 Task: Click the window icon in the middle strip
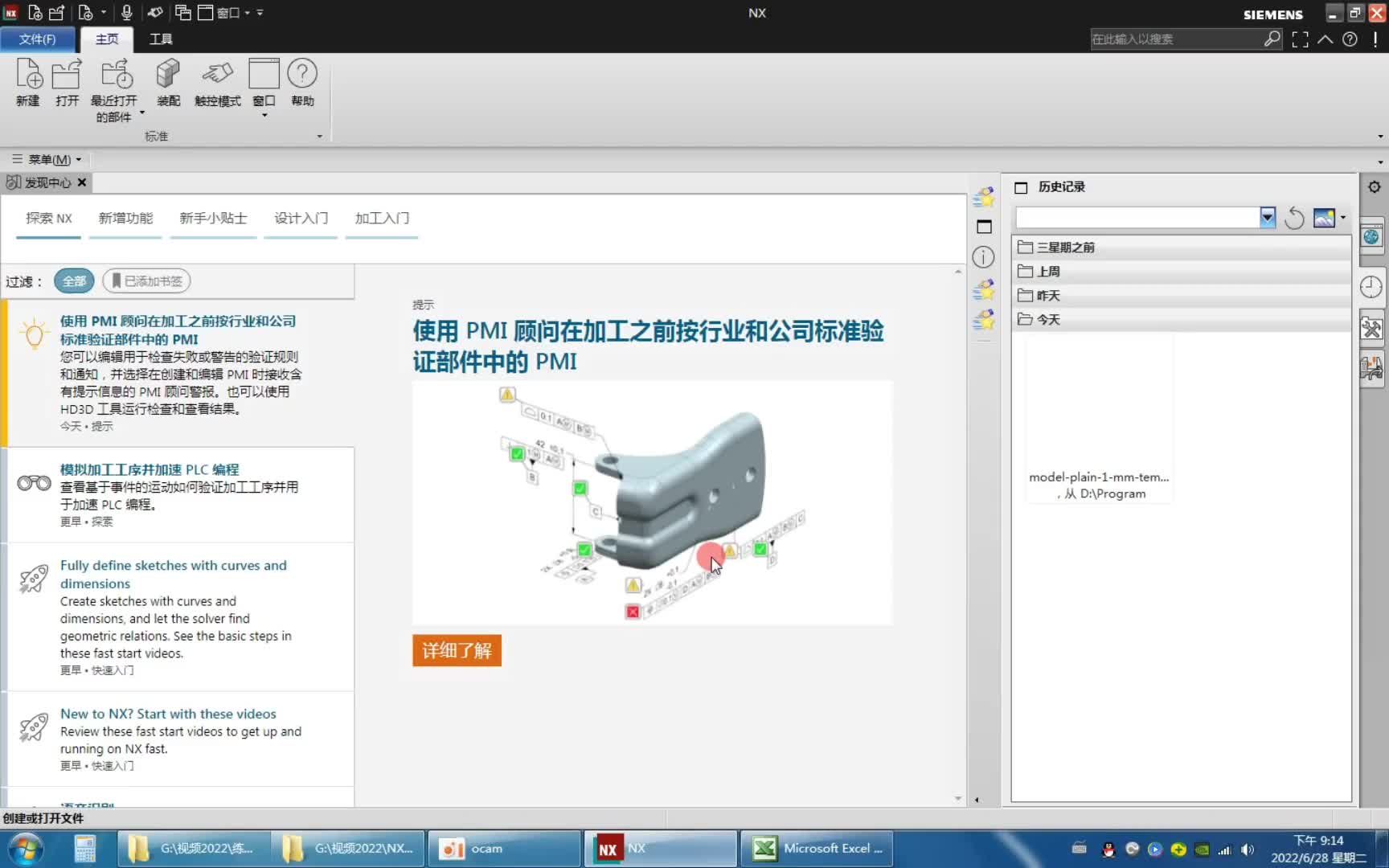click(x=984, y=227)
